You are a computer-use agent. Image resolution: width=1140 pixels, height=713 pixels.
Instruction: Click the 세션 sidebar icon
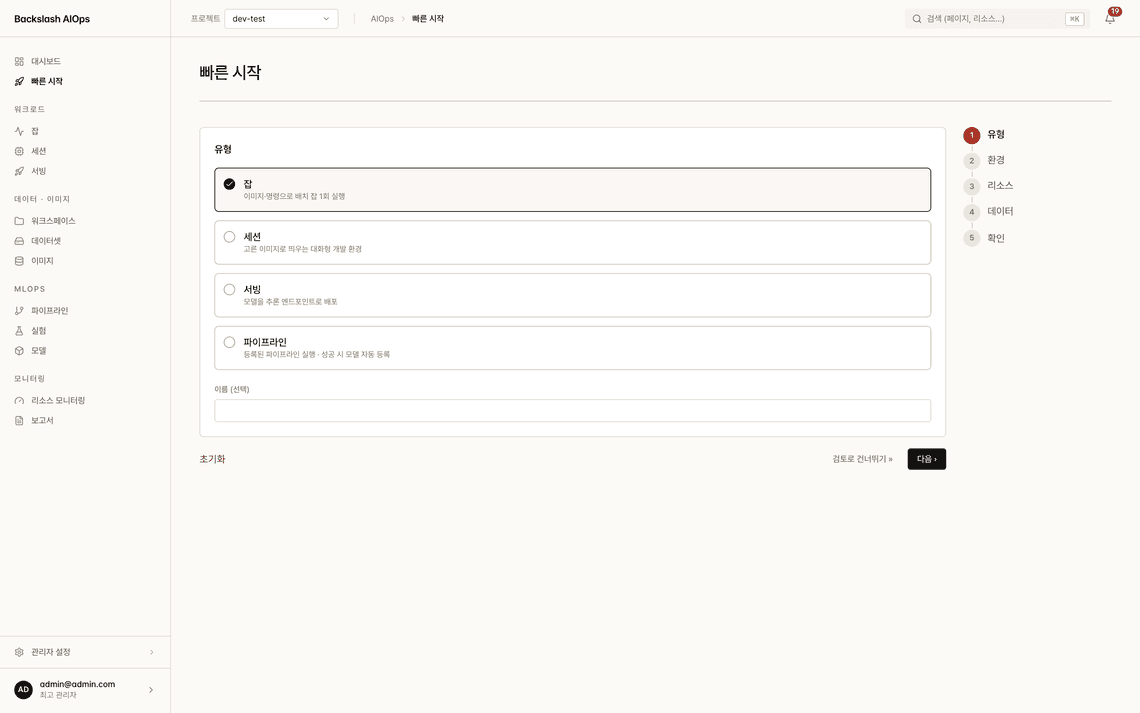19,151
